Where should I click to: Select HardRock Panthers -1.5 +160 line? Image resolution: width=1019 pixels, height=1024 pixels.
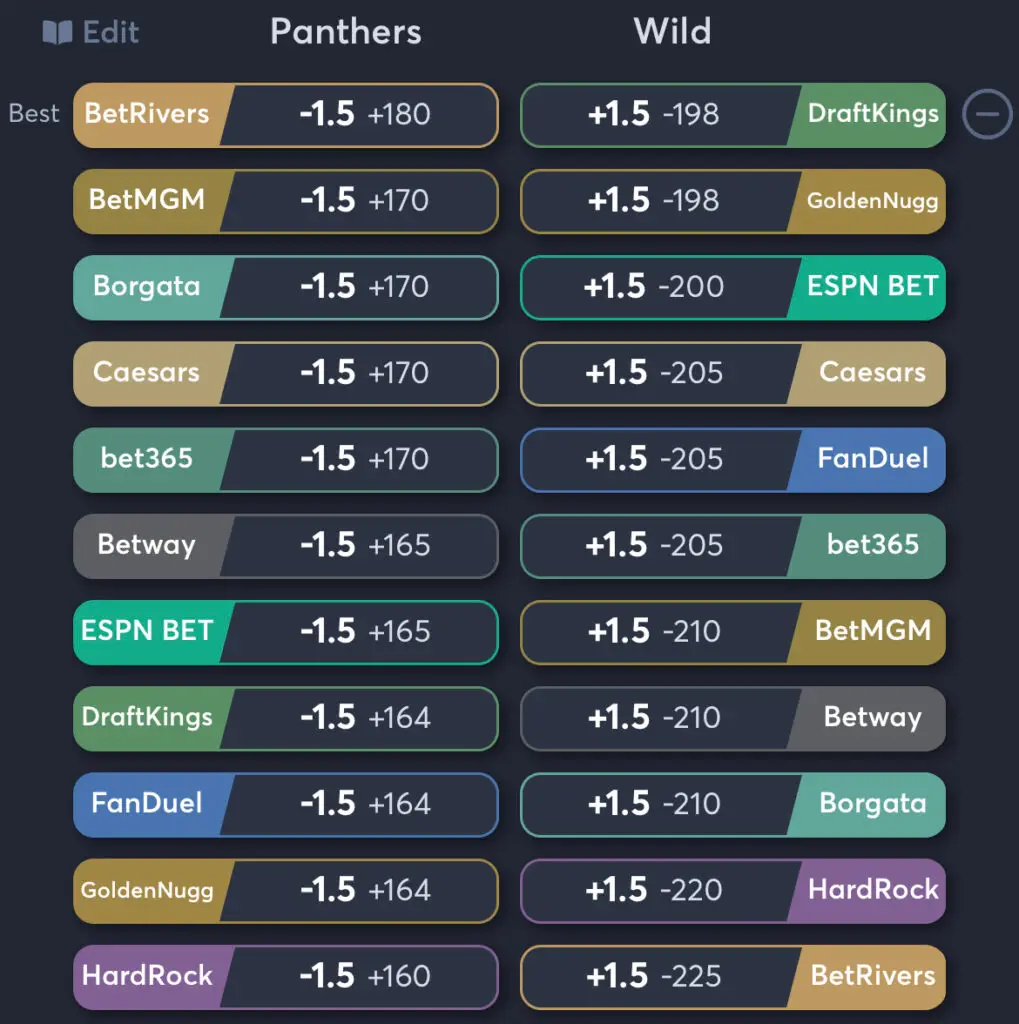point(285,977)
